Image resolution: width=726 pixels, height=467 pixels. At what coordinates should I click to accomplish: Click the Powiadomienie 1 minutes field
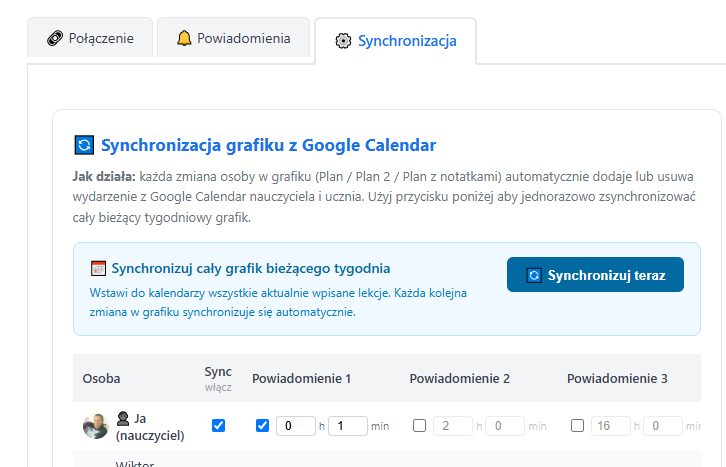tap(348, 426)
